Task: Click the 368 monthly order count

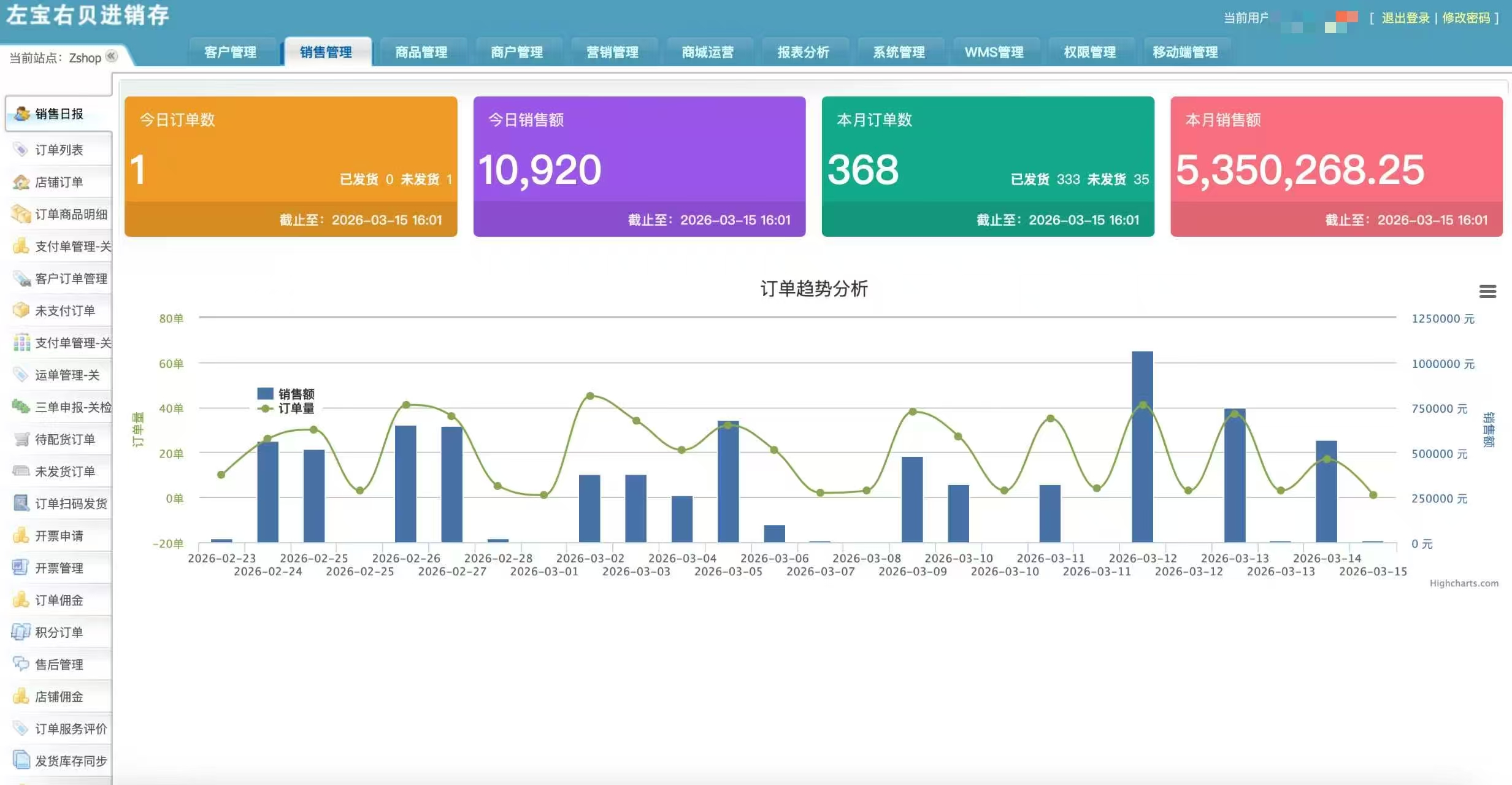Action: [x=863, y=170]
